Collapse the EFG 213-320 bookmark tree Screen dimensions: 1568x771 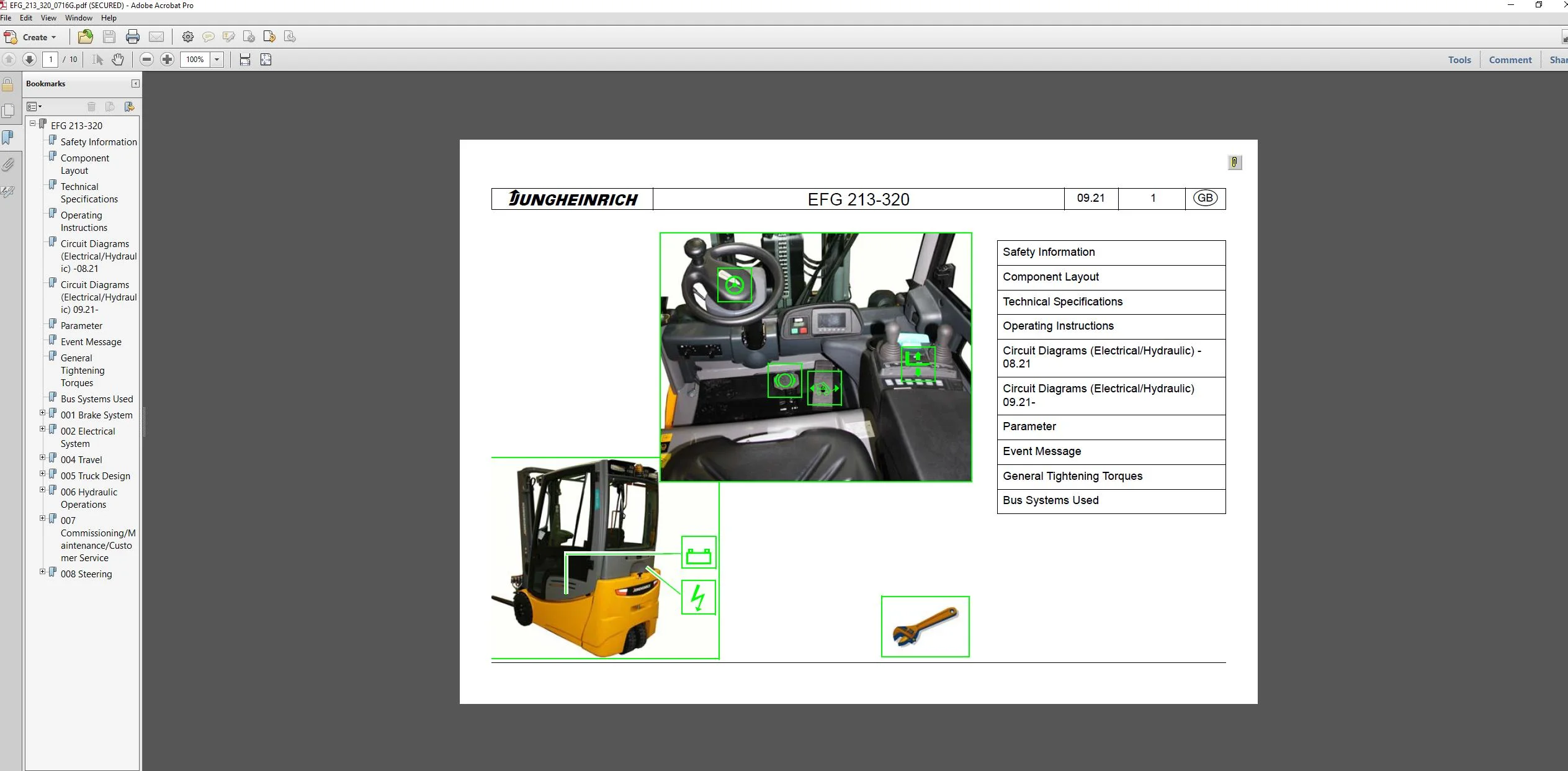point(33,124)
